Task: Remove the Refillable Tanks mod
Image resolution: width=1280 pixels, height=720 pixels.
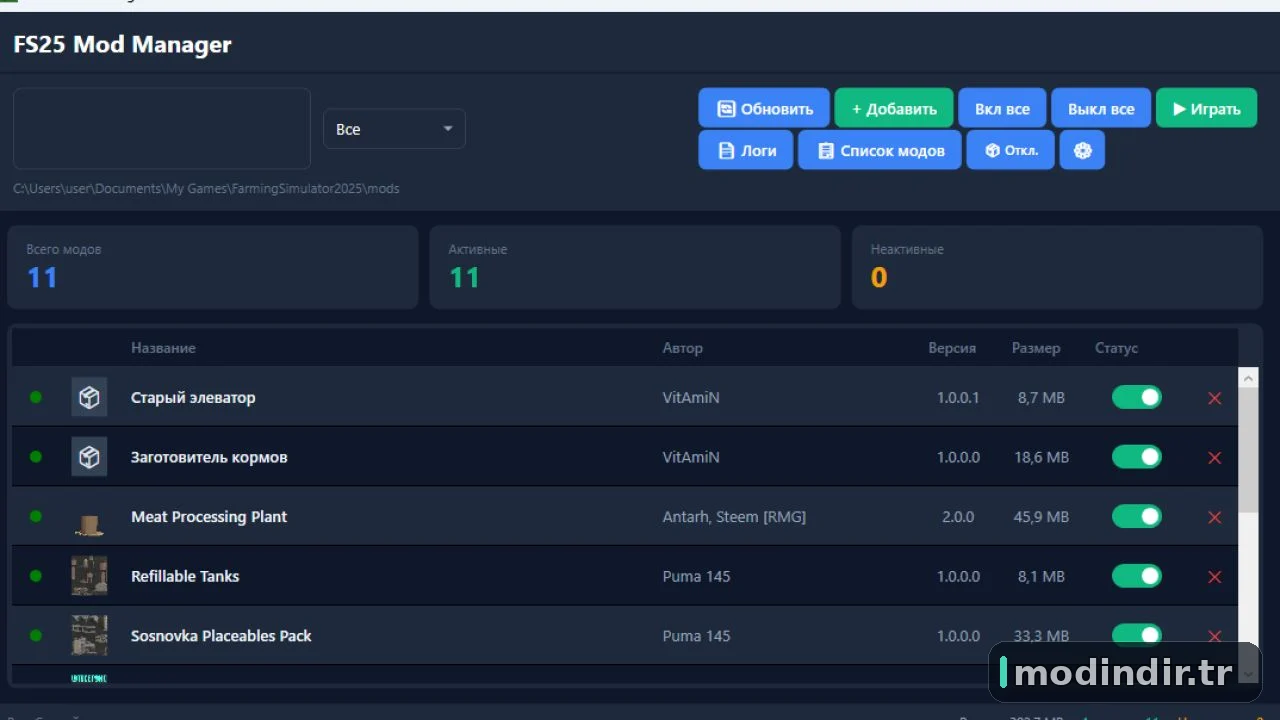Action: coord(1215,577)
